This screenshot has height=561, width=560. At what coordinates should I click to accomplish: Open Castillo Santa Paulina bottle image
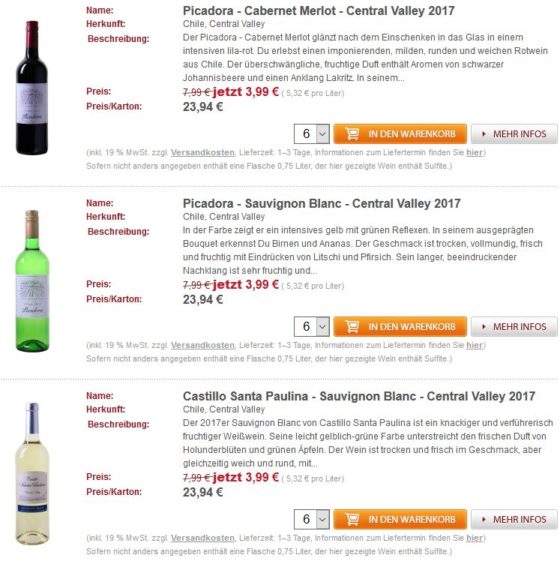pos(32,473)
